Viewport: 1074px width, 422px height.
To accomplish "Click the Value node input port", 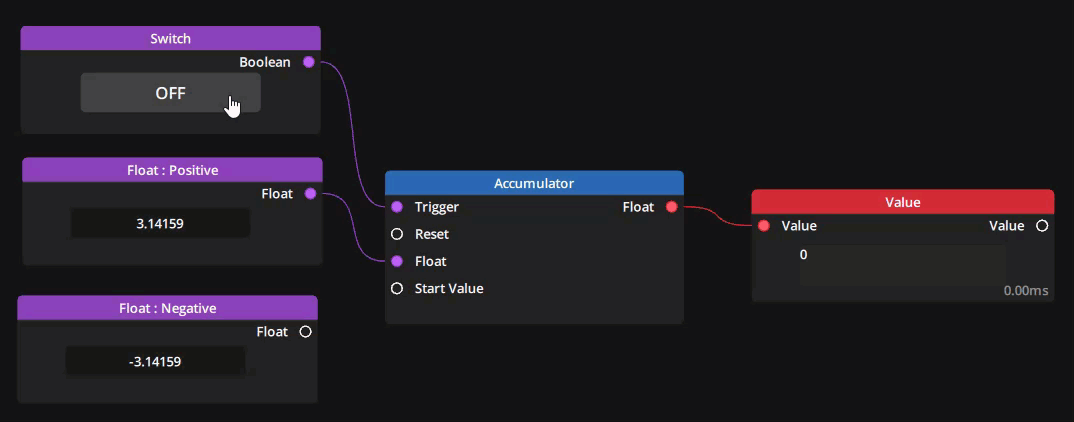I will pos(764,226).
